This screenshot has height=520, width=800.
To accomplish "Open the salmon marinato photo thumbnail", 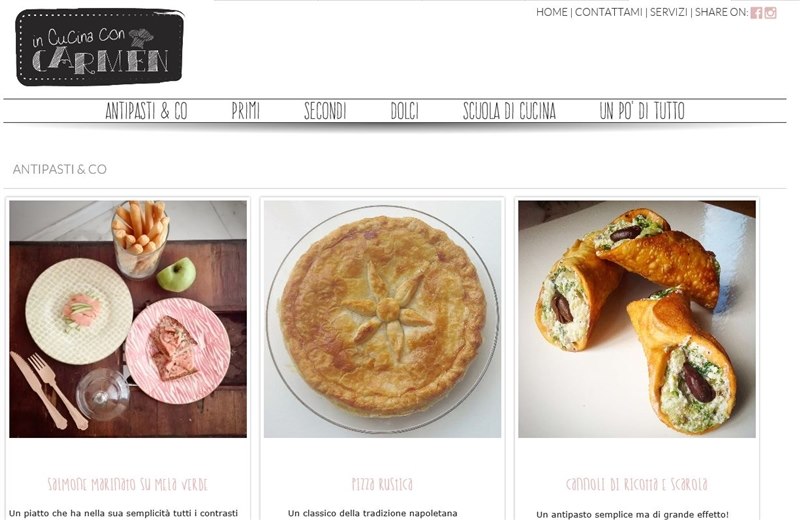I will pos(128,319).
